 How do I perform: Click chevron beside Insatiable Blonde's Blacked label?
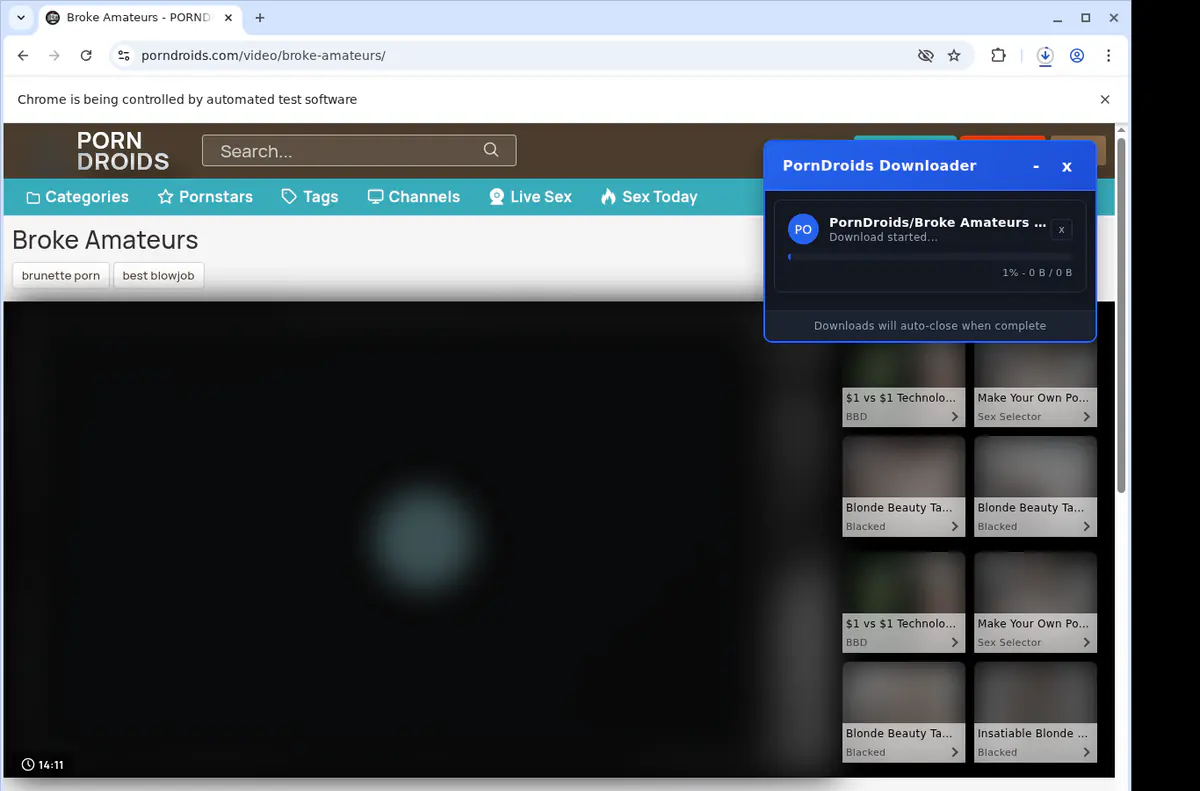(x=1087, y=752)
